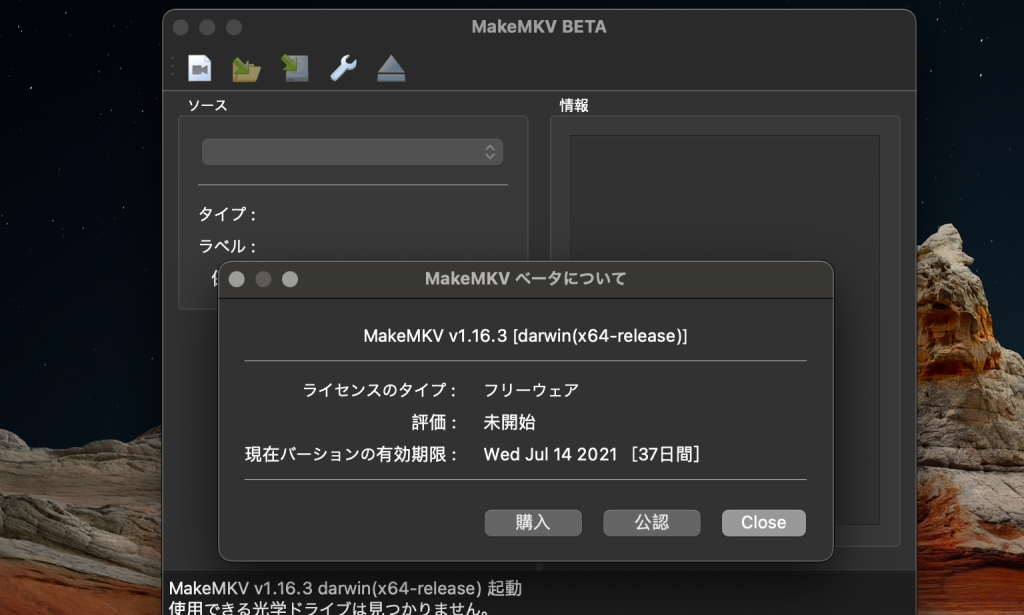Click the expiry date Wed Jul 14 2021
Image resolution: width=1024 pixels, height=615 pixels.
pos(550,454)
